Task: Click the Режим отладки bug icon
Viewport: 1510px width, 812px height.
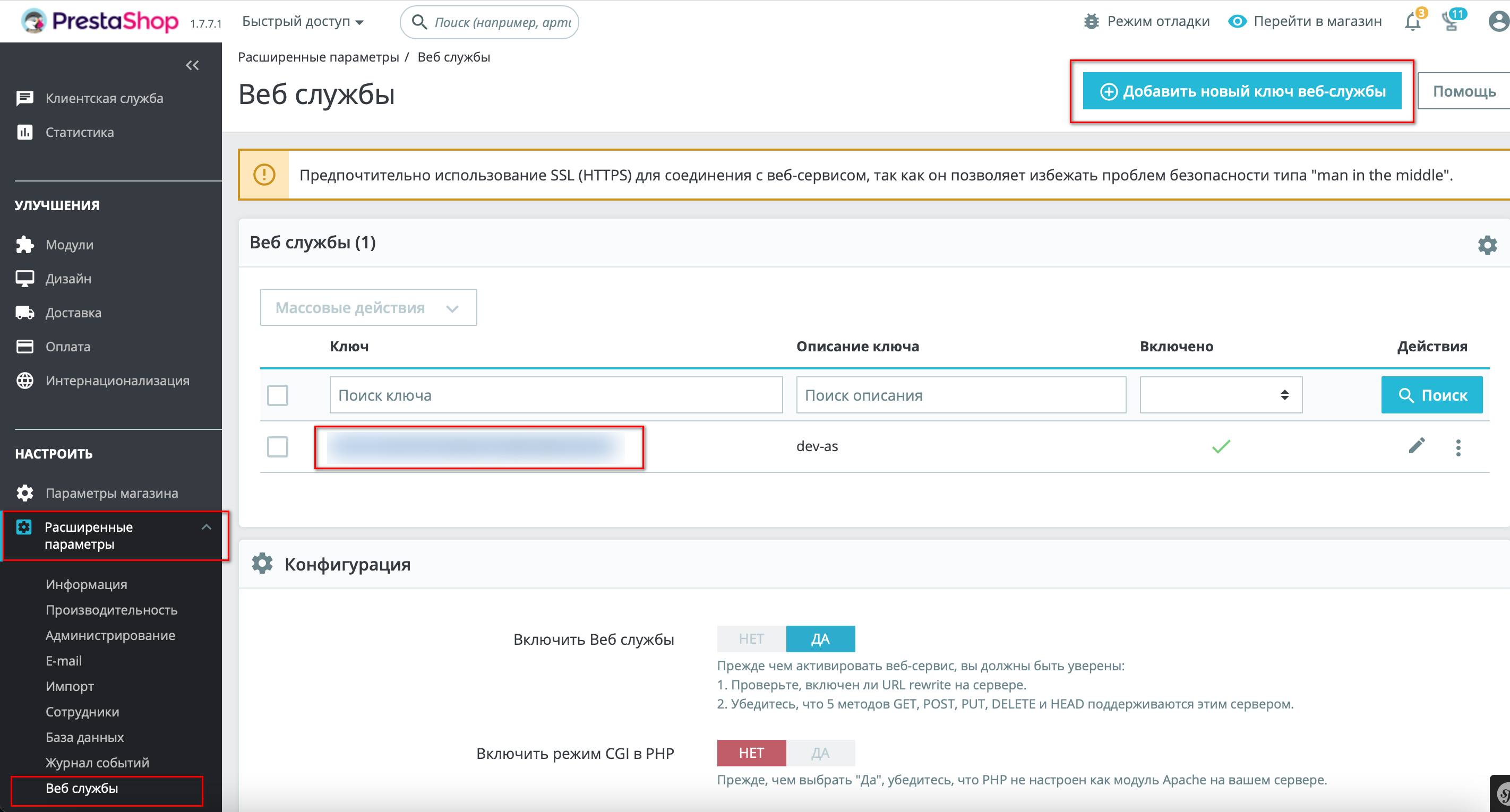Action: tap(1091, 22)
